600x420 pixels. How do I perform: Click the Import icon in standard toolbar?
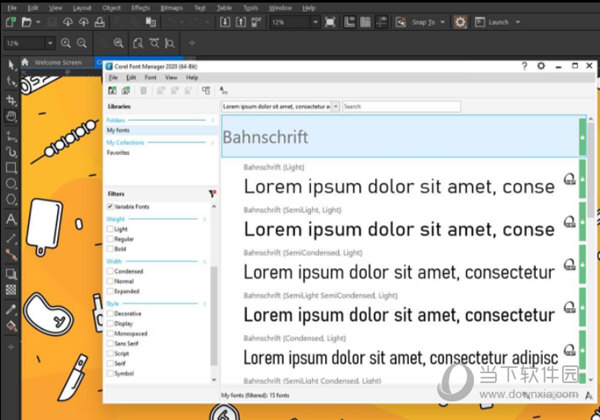pyautogui.click(x=225, y=22)
